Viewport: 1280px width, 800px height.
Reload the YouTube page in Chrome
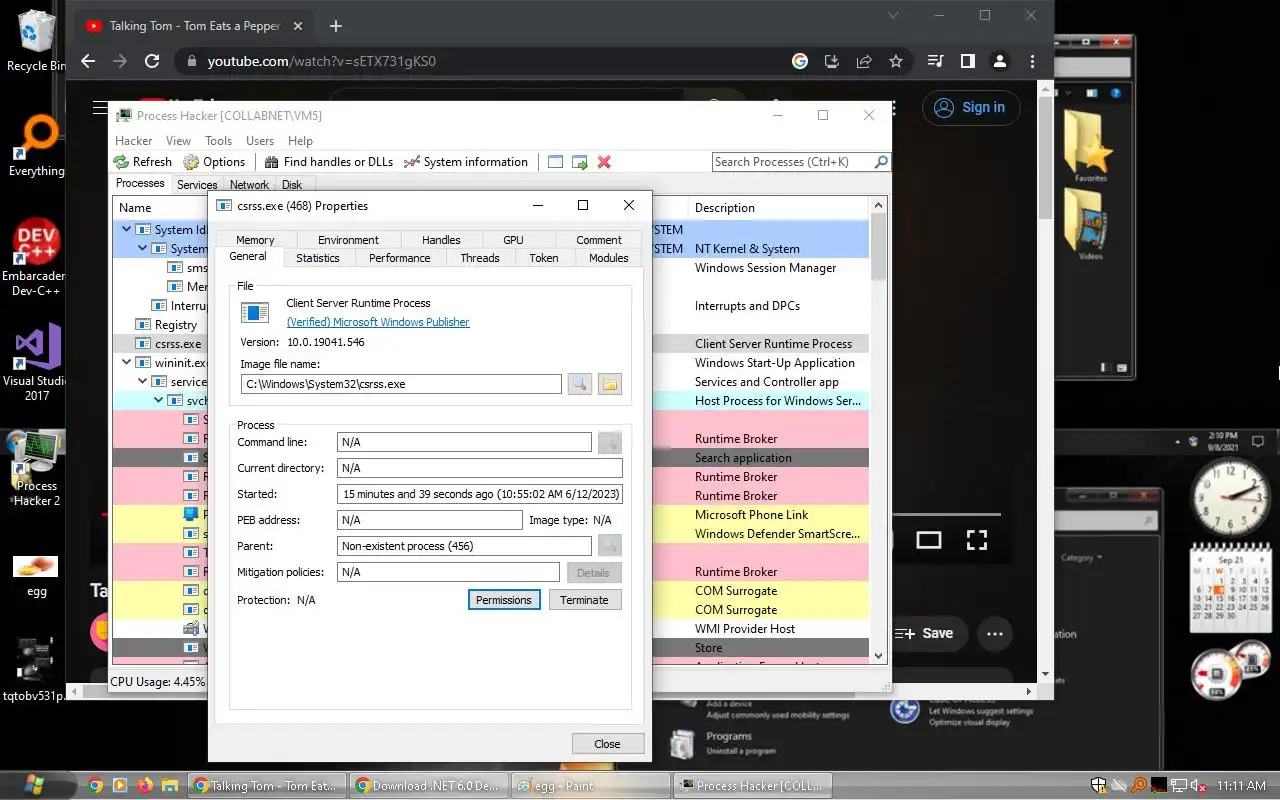point(152,61)
